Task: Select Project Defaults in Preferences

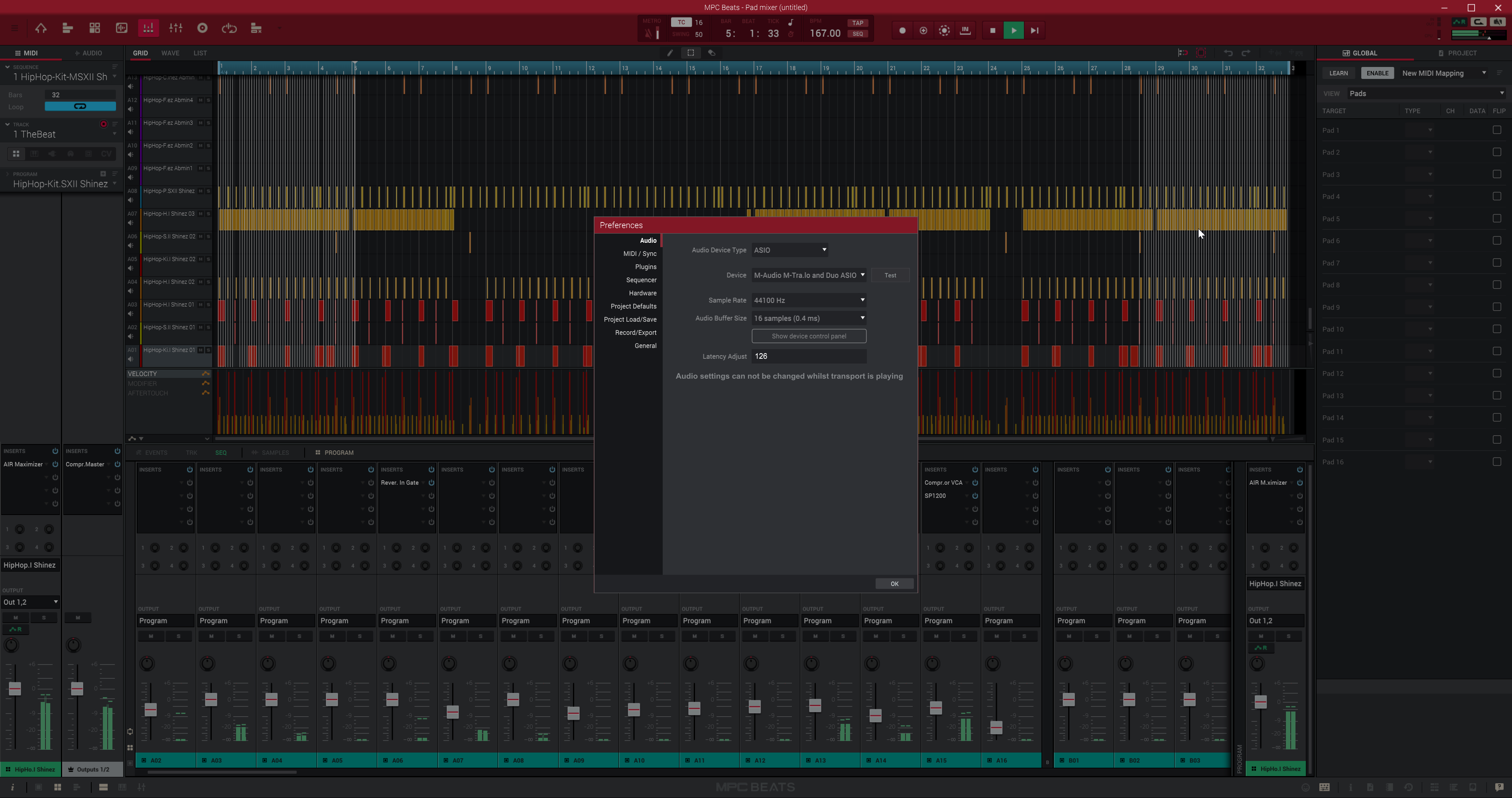Action: pos(633,306)
